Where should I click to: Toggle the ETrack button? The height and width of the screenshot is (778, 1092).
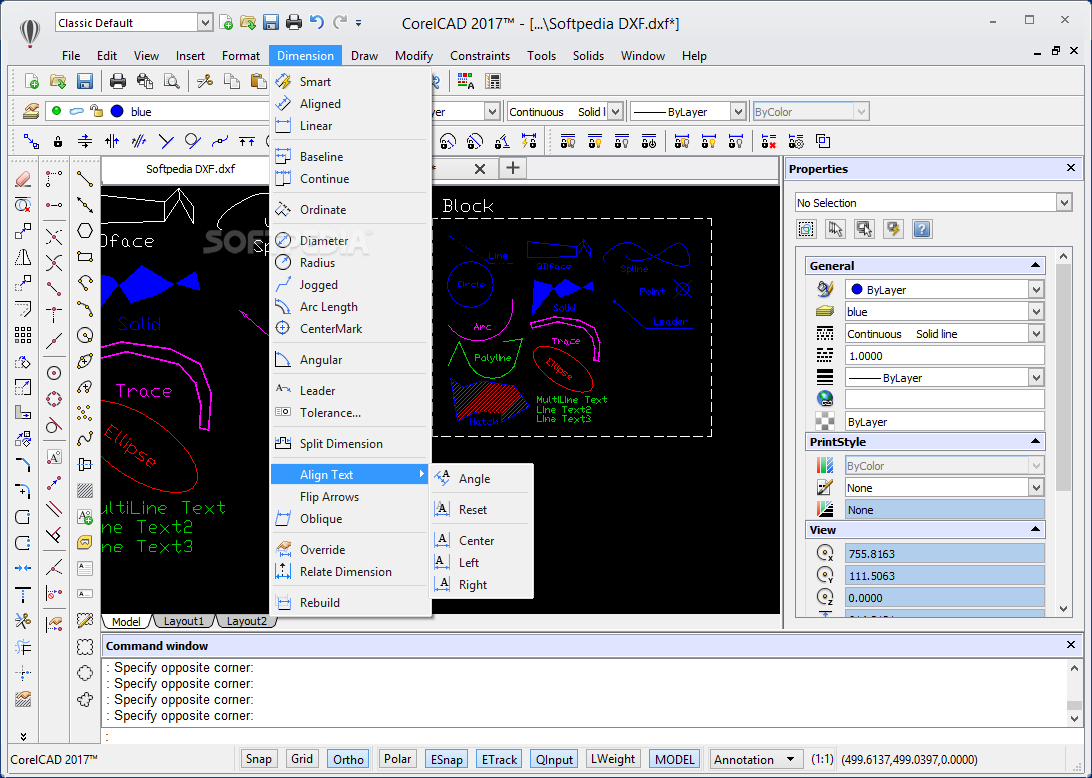[x=499, y=759]
